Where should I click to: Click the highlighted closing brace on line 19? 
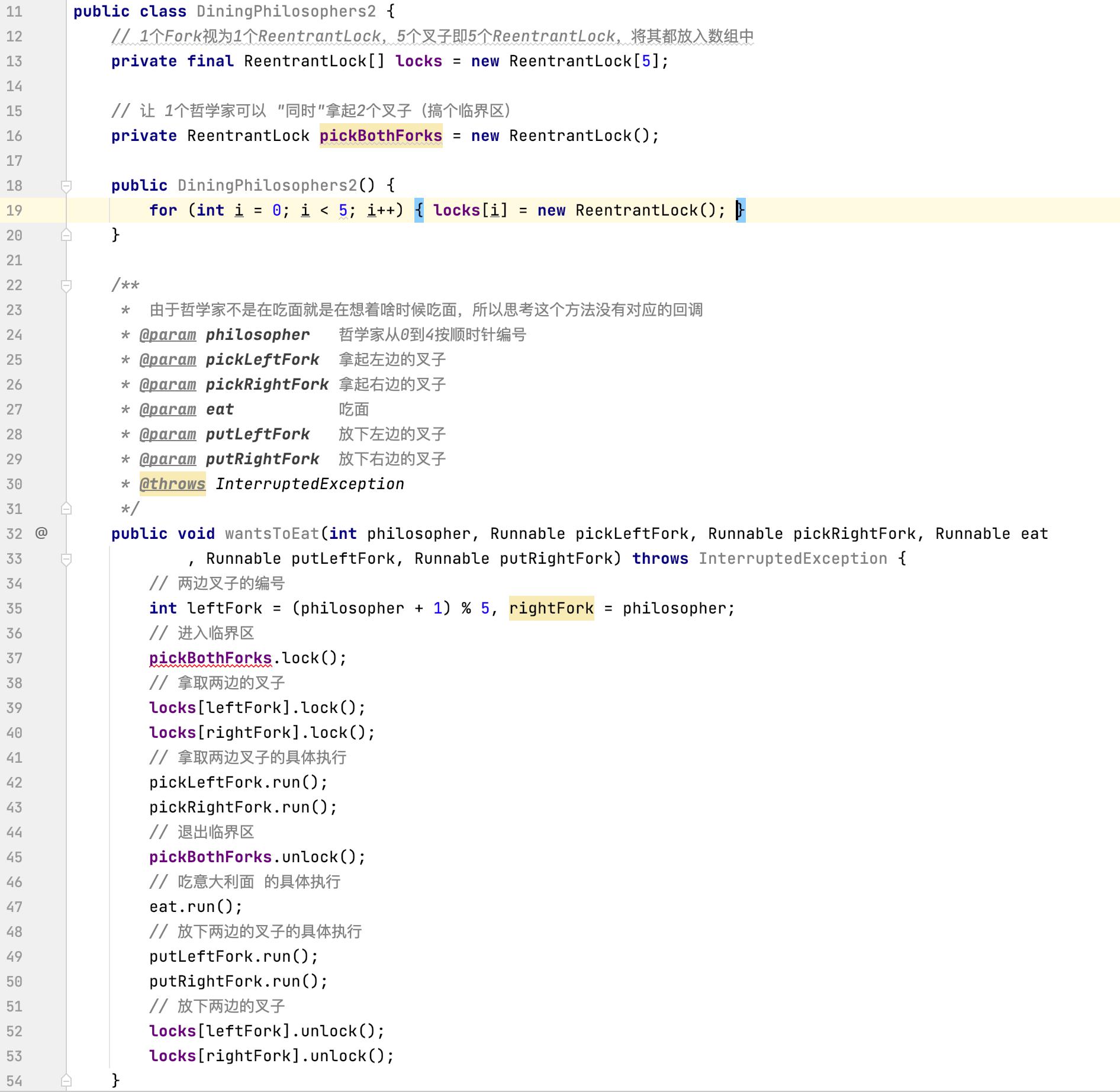point(741,210)
